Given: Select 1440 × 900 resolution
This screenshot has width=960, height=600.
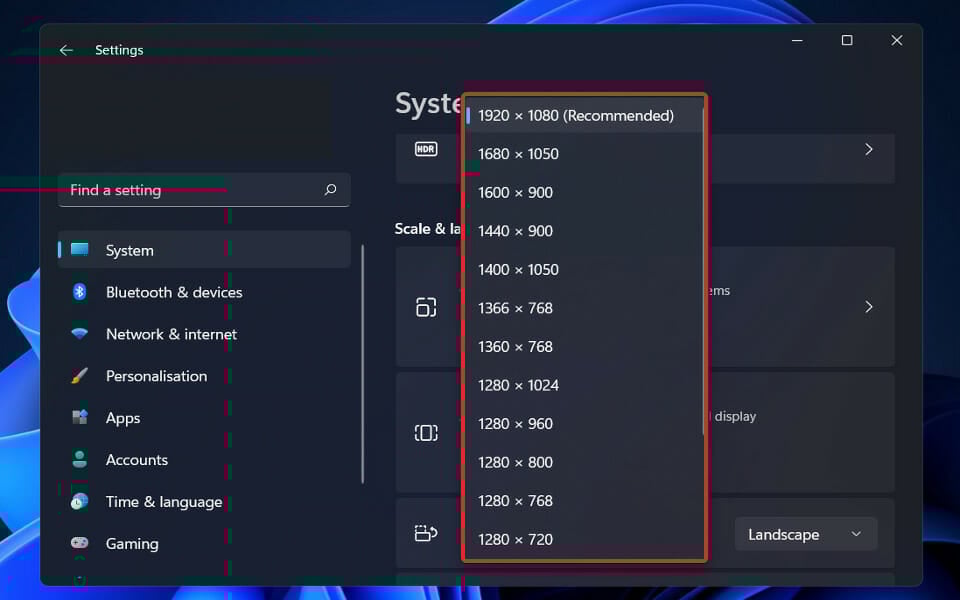Looking at the screenshot, I should tap(584, 231).
